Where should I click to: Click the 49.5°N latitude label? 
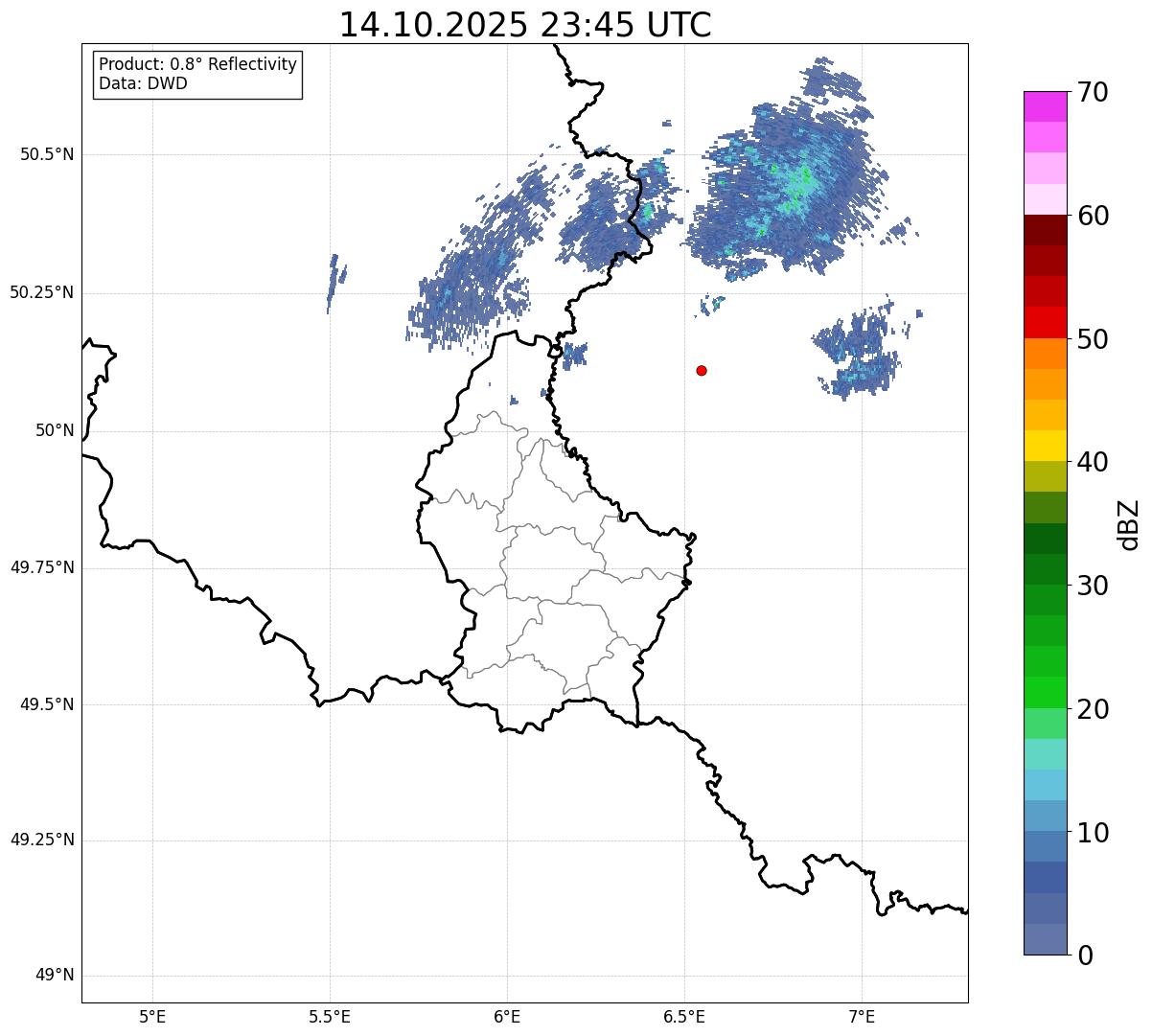click(47, 704)
